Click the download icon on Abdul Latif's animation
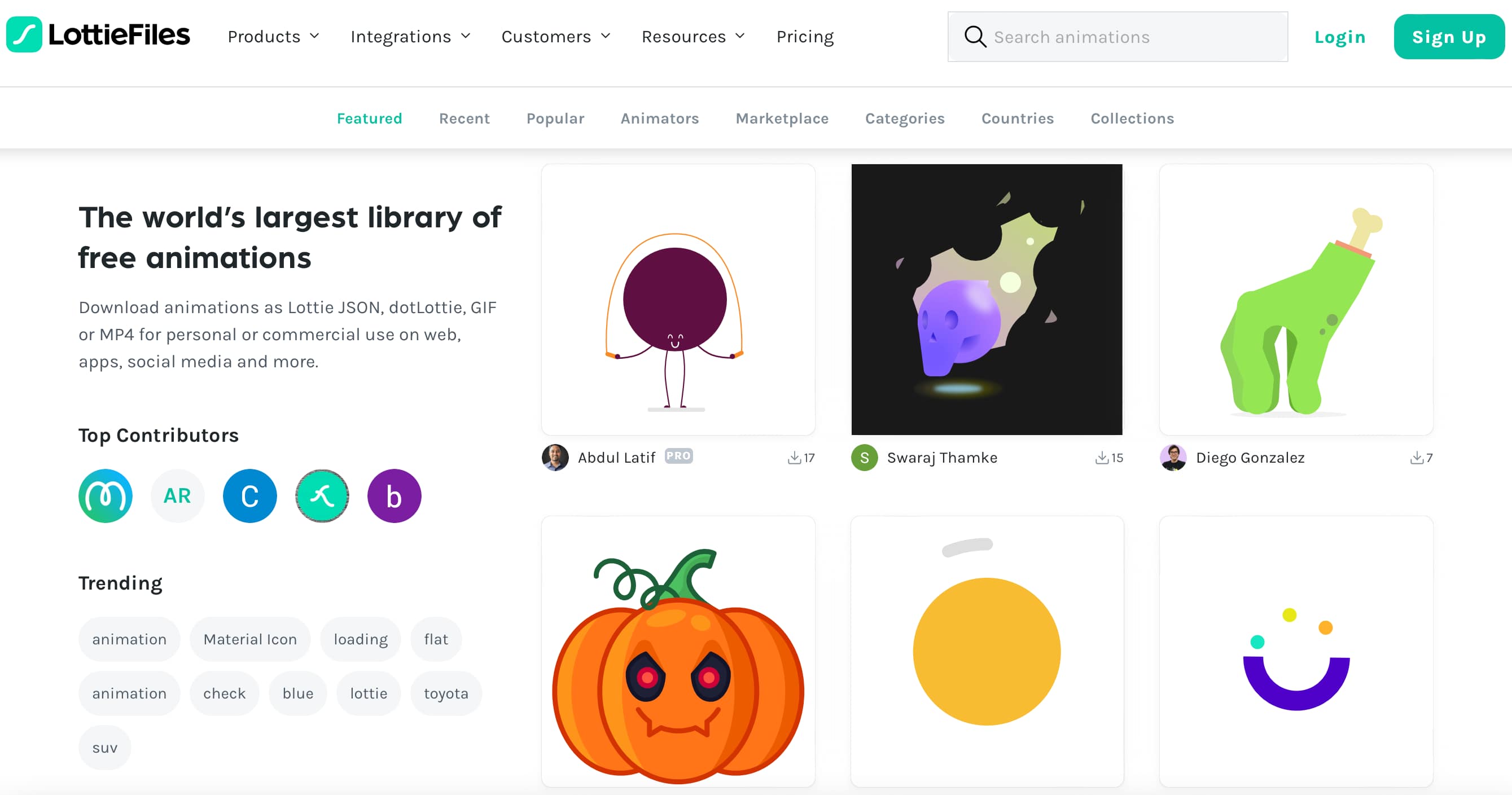1512x795 pixels. tap(795, 458)
